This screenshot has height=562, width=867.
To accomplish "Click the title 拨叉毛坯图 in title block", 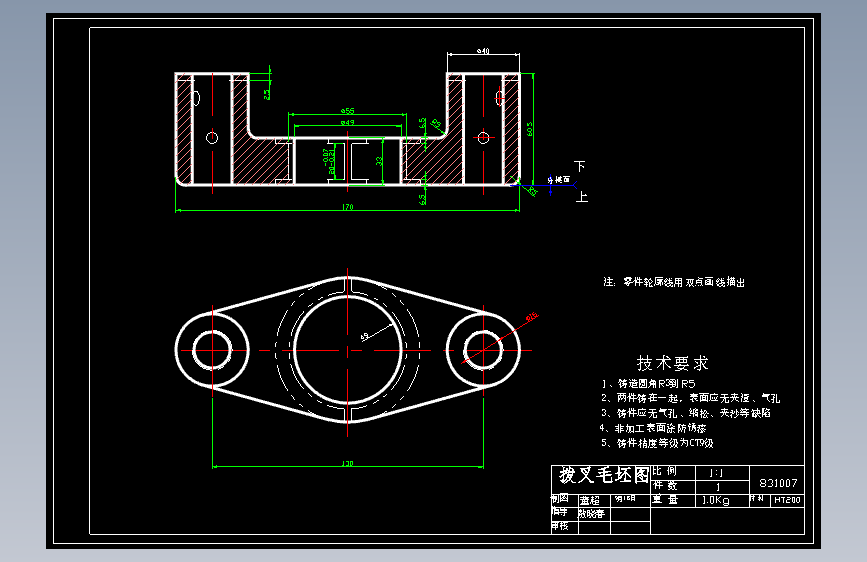I will pyautogui.click(x=604, y=475).
